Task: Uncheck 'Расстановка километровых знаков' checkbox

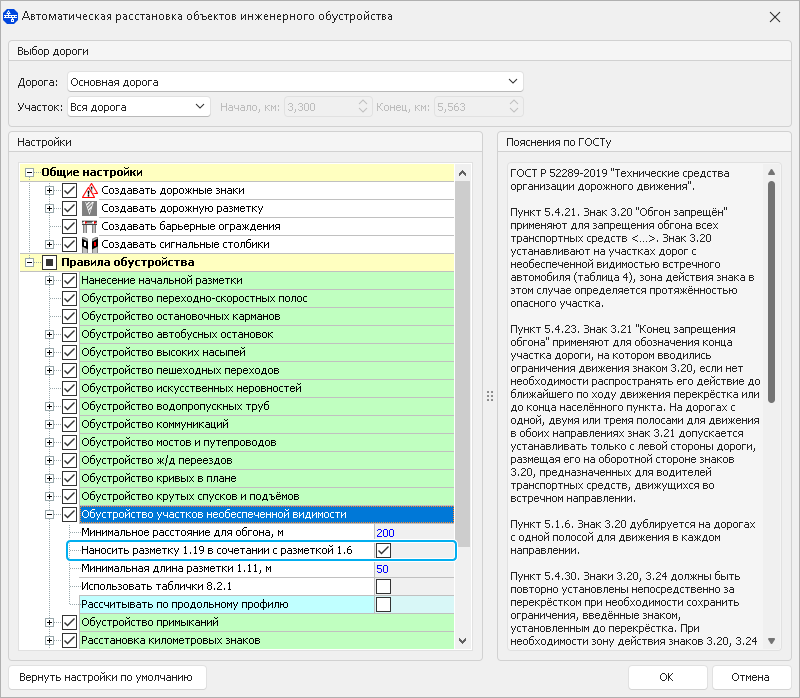Action: [69, 640]
